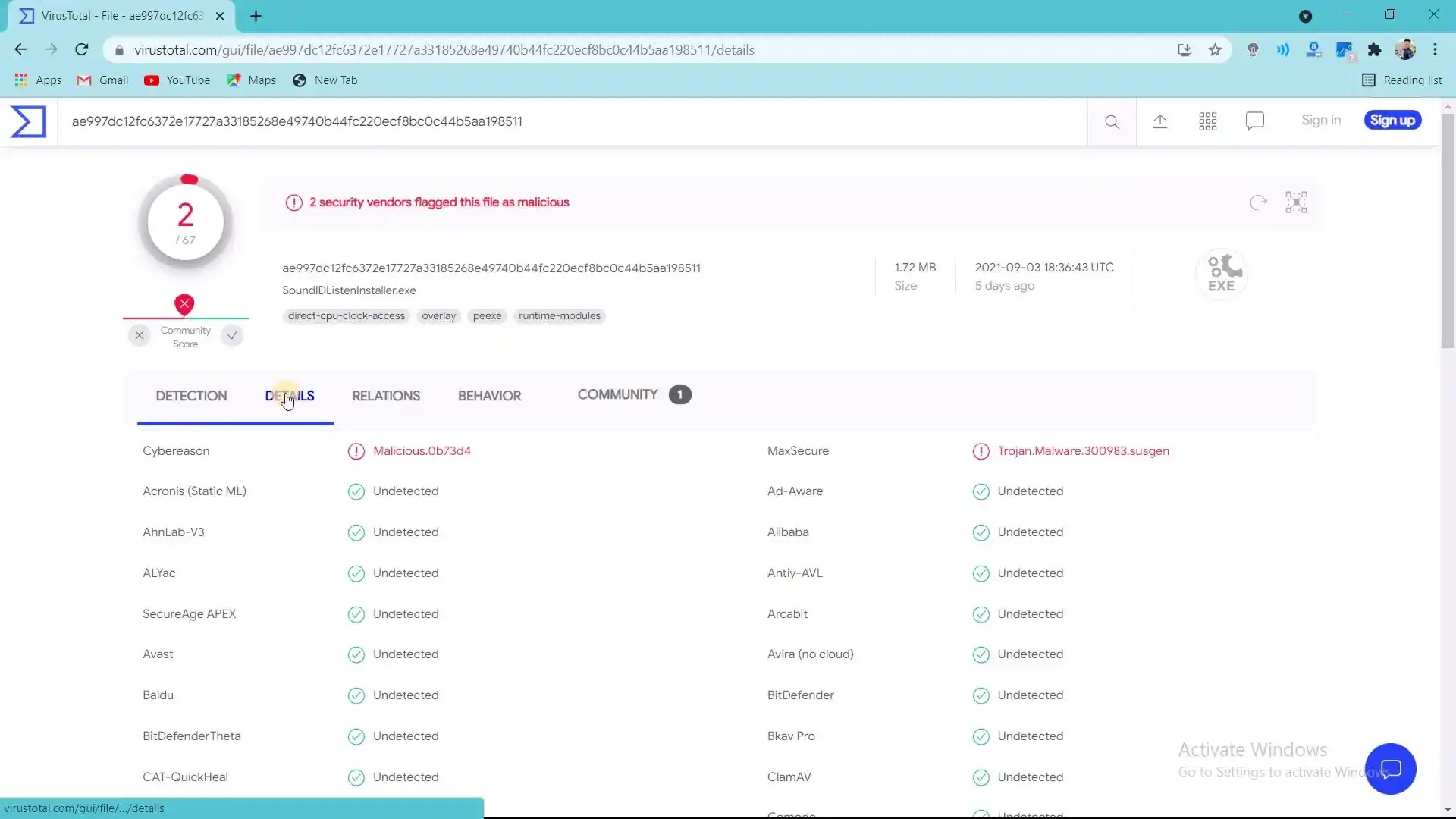Open the Chrome extensions puzzle menu
1456x819 pixels.
tap(1374, 50)
